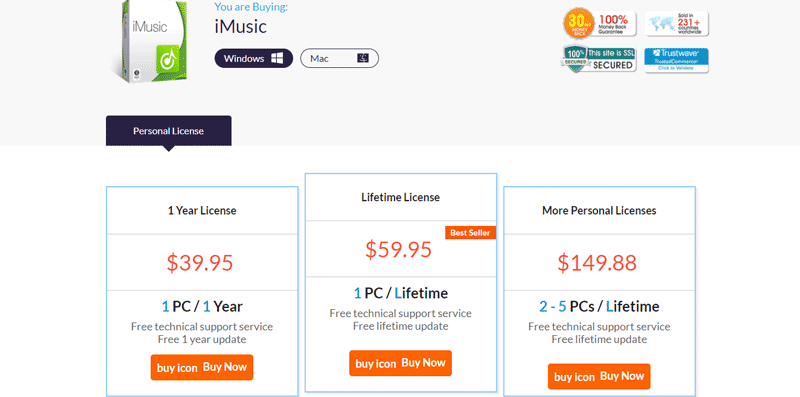This screenshot has width=800, height=397.
Task: Buy the Lifetime License now
Action: [401, 363]
